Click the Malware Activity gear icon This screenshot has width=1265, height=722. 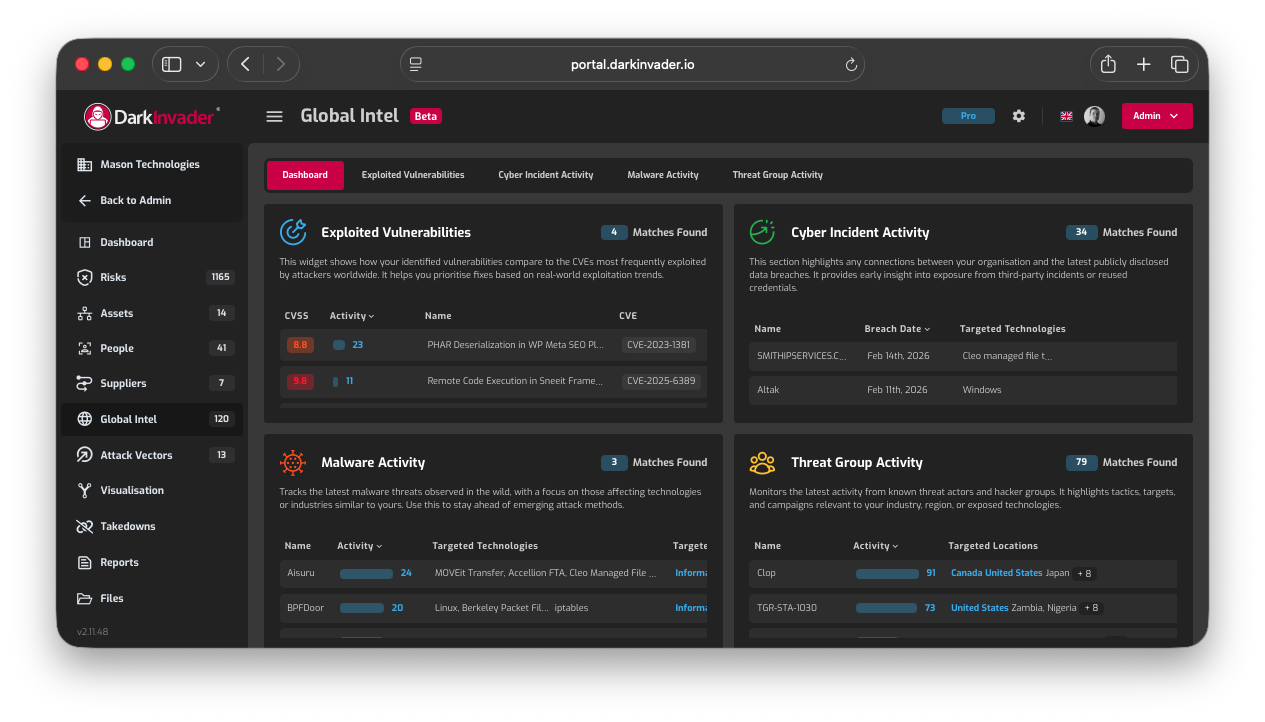[292, 462]
